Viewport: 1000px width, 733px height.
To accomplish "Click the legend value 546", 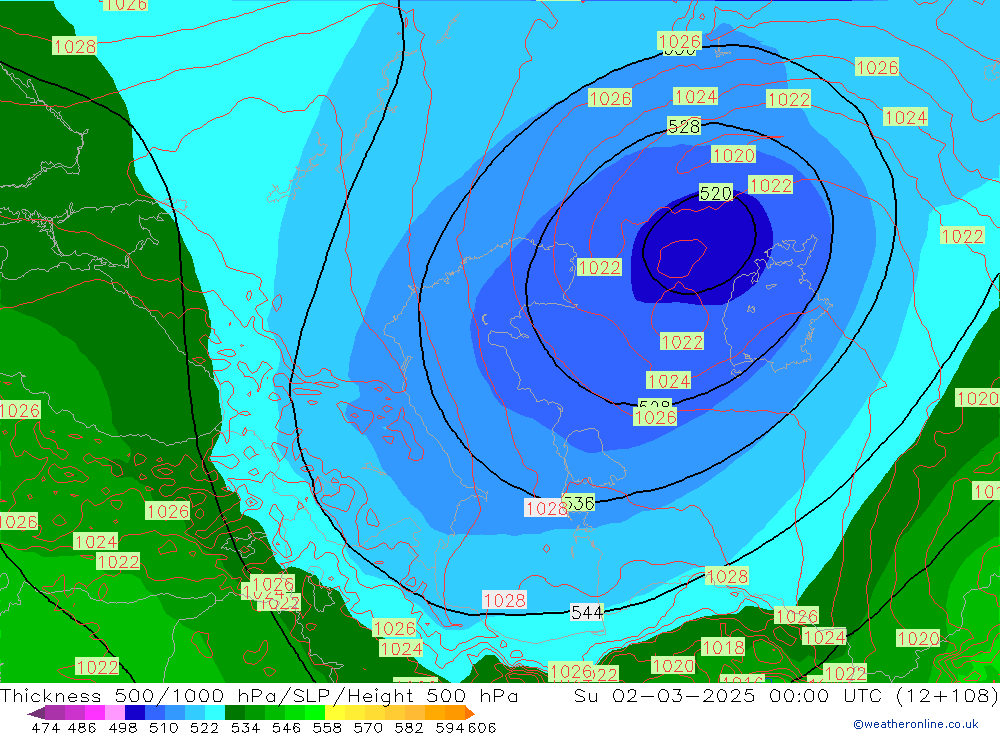I will click(286, 728).
